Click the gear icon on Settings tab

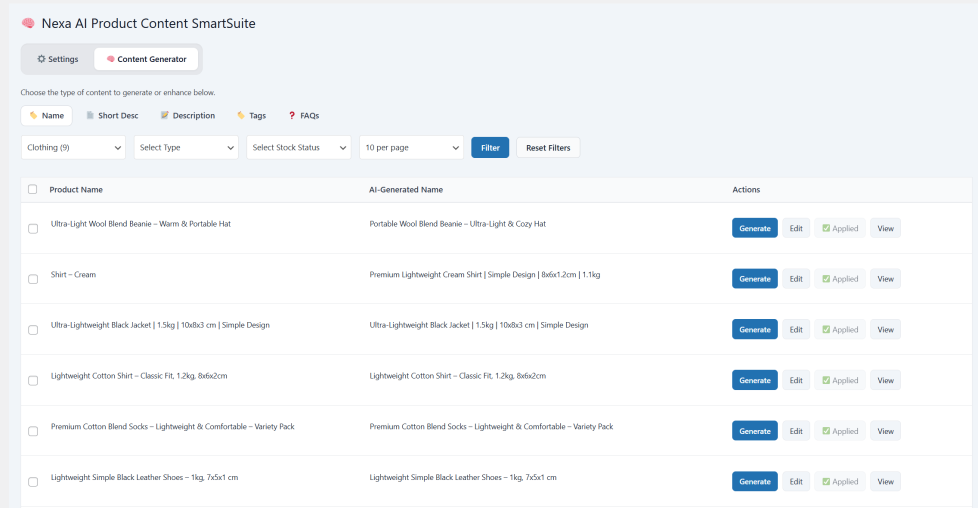point(41,59)
